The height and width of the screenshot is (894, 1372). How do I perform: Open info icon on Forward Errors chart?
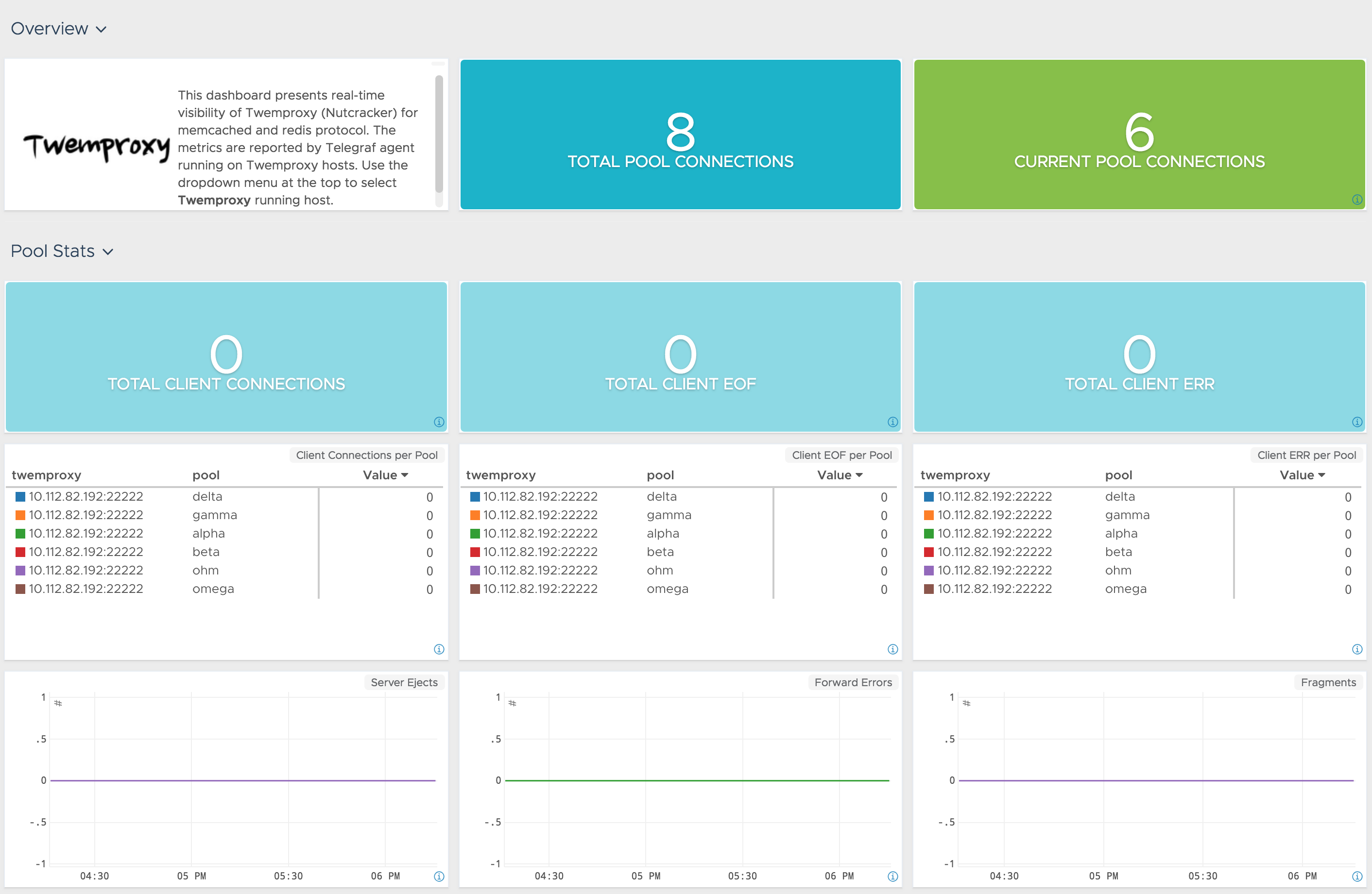pyautogui.click(x=892, y=876)
